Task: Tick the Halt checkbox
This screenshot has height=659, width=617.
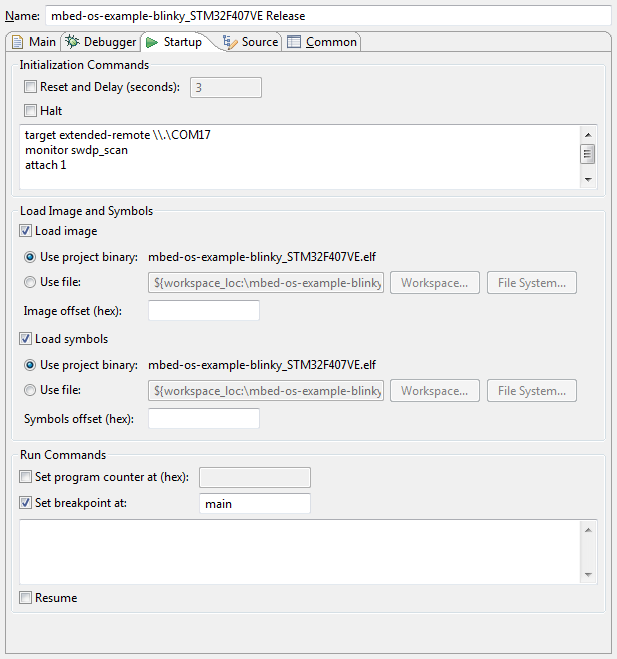Action: [x=30, y=111]
